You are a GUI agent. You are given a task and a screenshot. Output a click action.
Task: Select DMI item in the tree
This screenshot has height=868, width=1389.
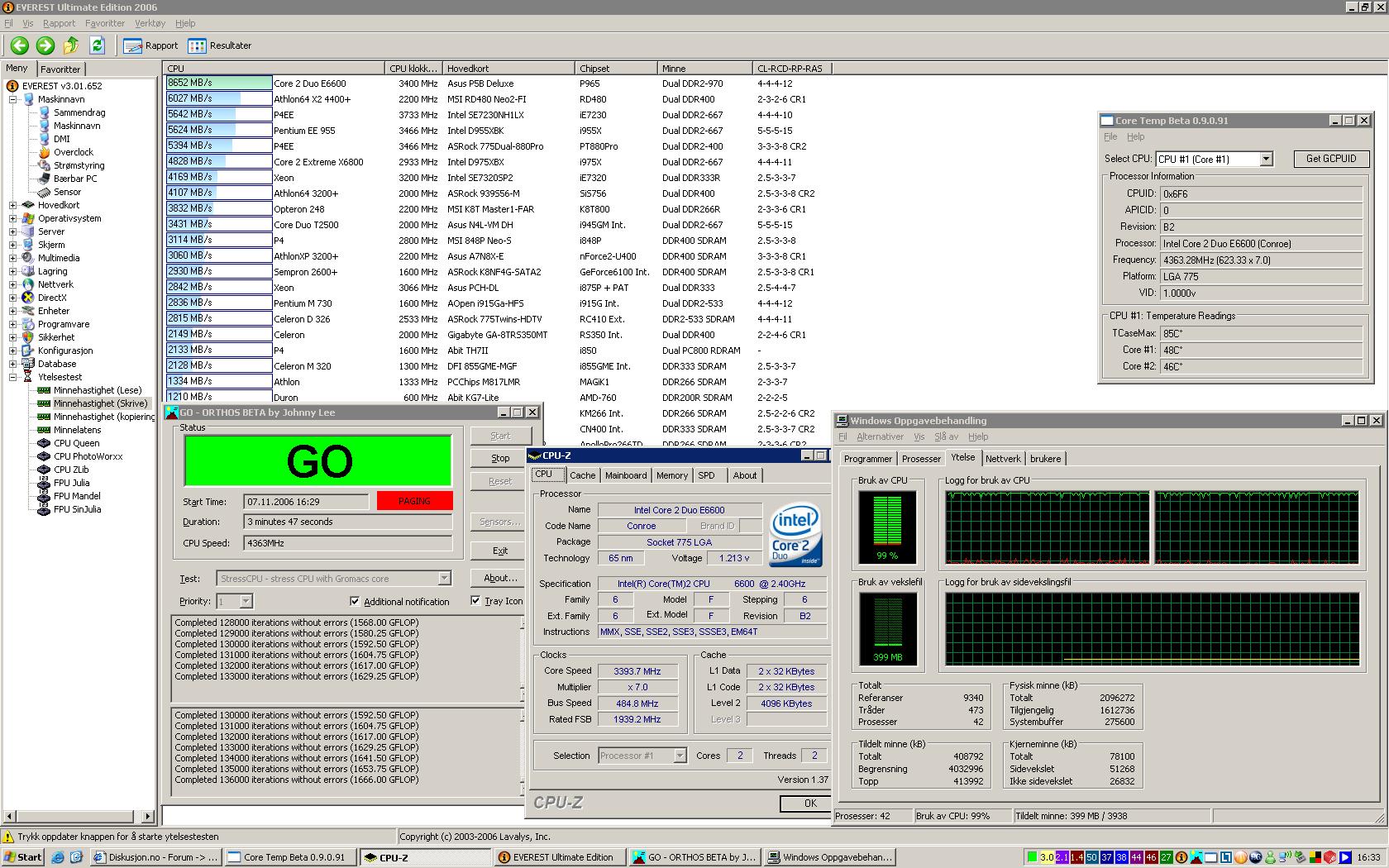click(x=62, y=139)
